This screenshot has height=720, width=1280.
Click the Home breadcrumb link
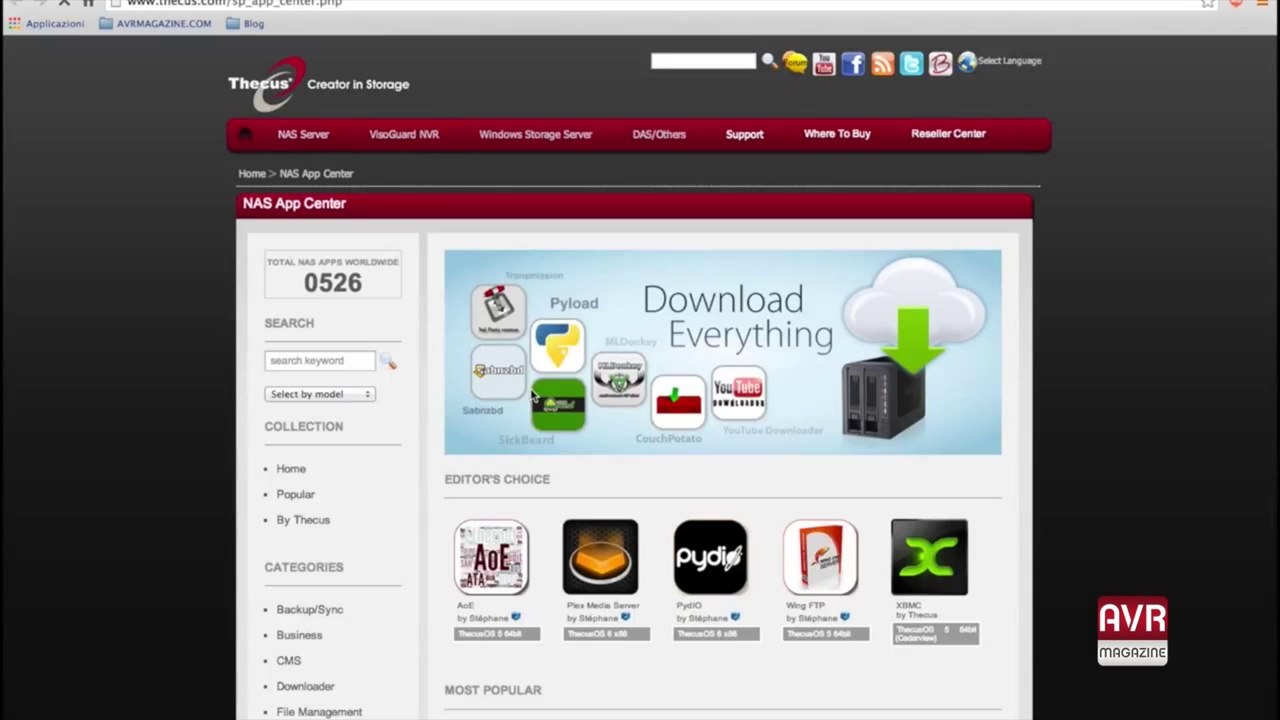click(252, 174)
